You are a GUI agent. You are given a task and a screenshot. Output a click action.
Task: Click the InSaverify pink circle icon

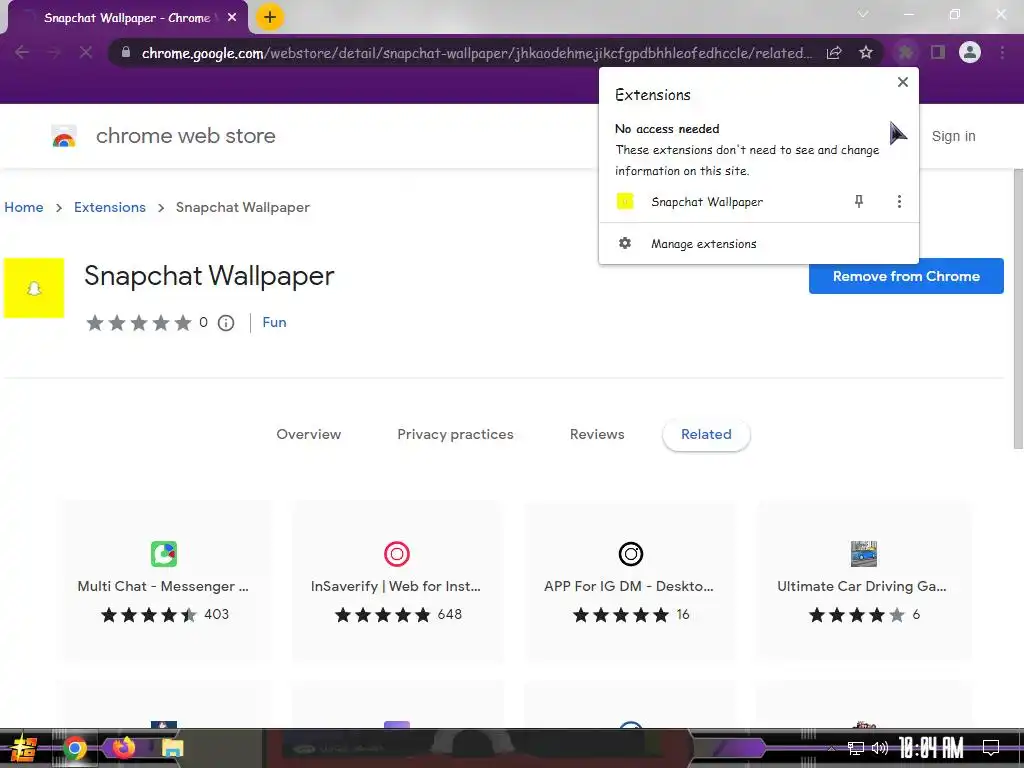pos(396,554)
